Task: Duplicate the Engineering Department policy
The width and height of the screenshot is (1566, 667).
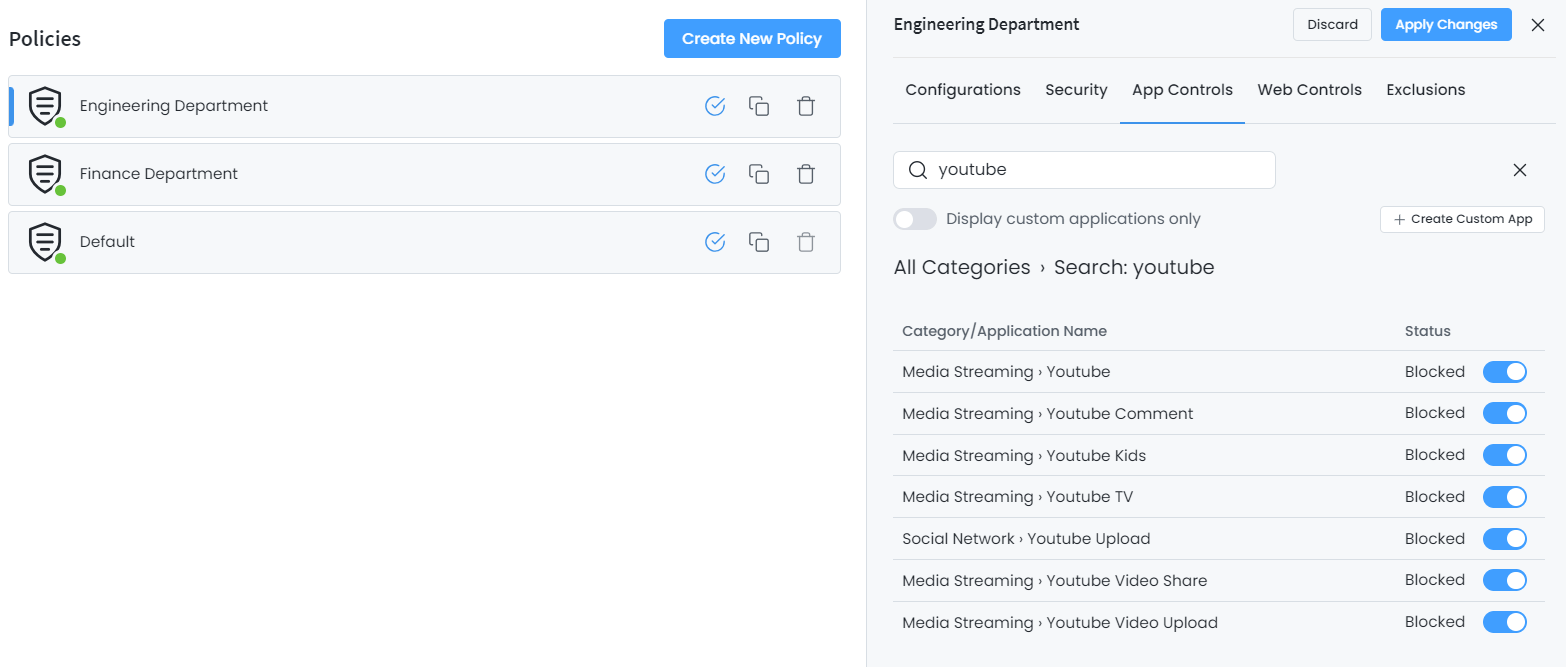Action: point(759,106)
